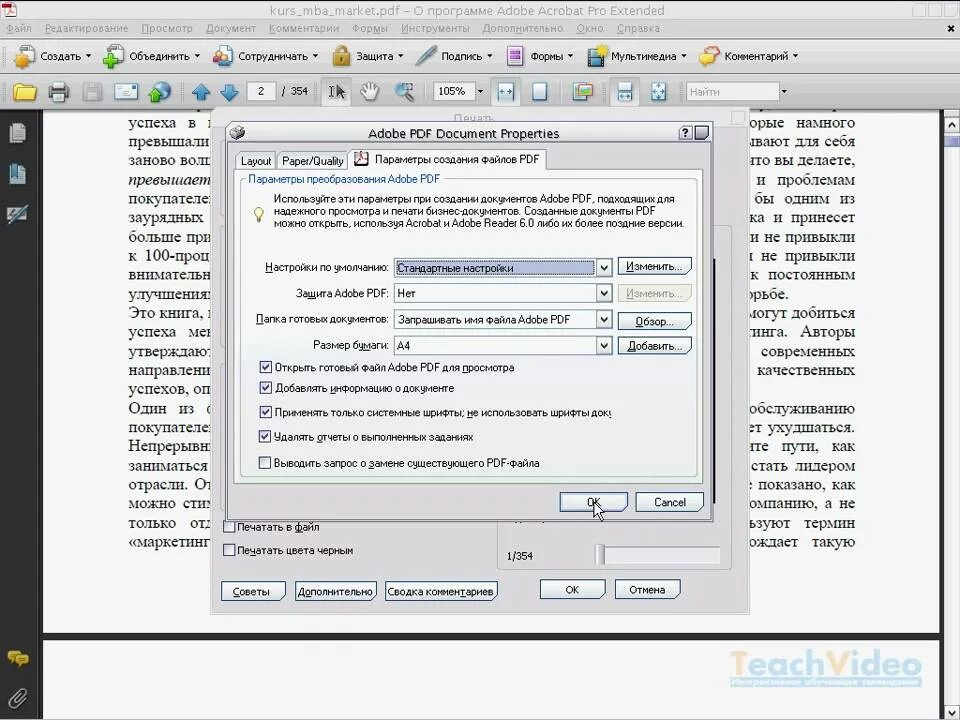The height and width of the screenshot is (720, 960).
Task: Open the Signatures panel in sidebar
Action: [x=17, y=214]
